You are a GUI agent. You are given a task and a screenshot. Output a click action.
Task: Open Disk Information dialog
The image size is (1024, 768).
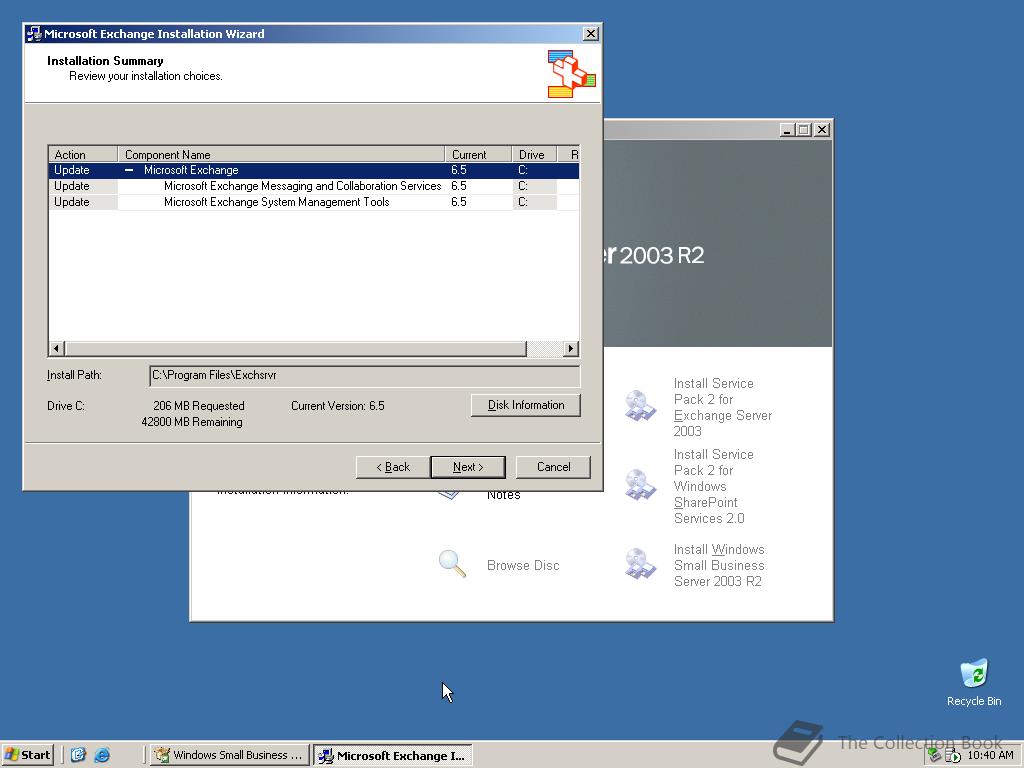click(x=526, y=405)
